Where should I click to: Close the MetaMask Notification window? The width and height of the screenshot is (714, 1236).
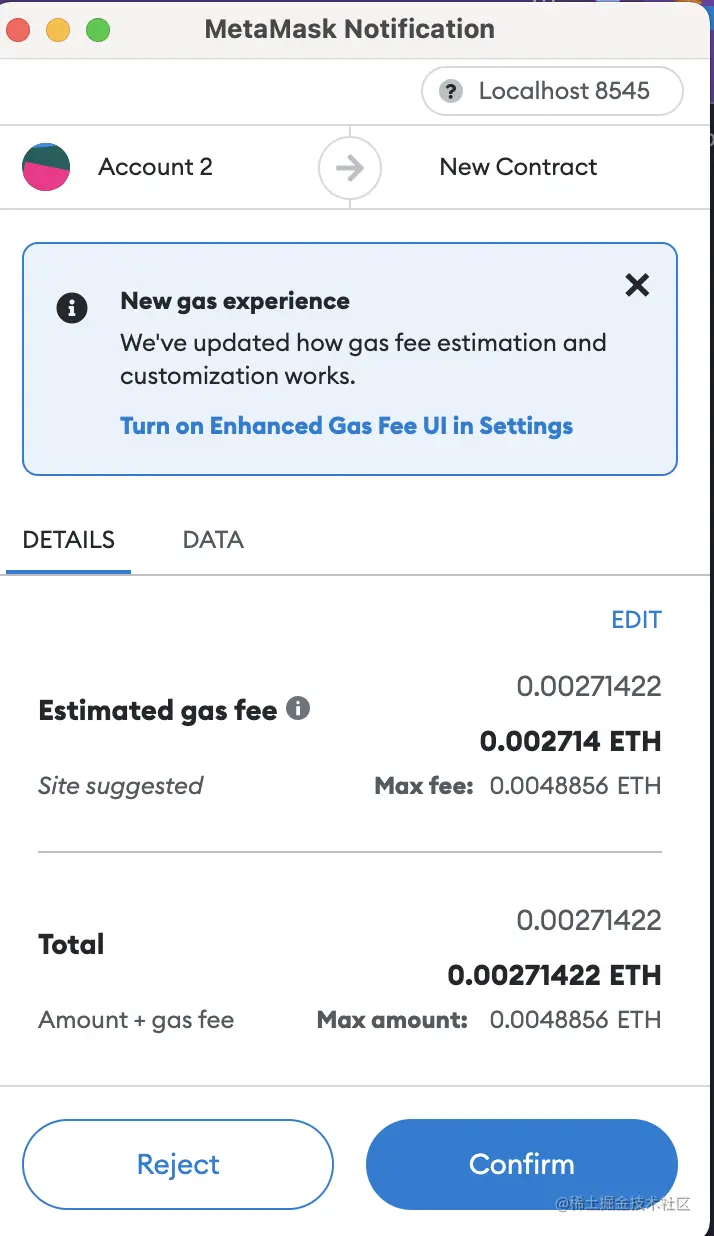18,29
